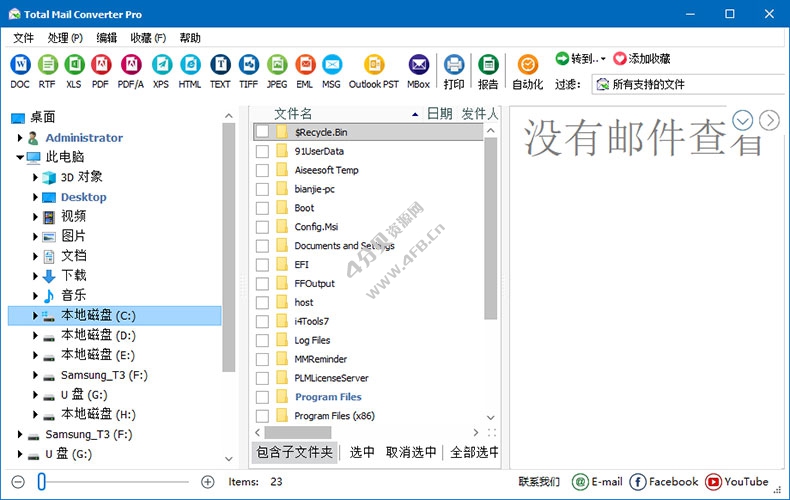Click the PDF conversion icon
Screen dimensions: 790x500
(101, 65)
